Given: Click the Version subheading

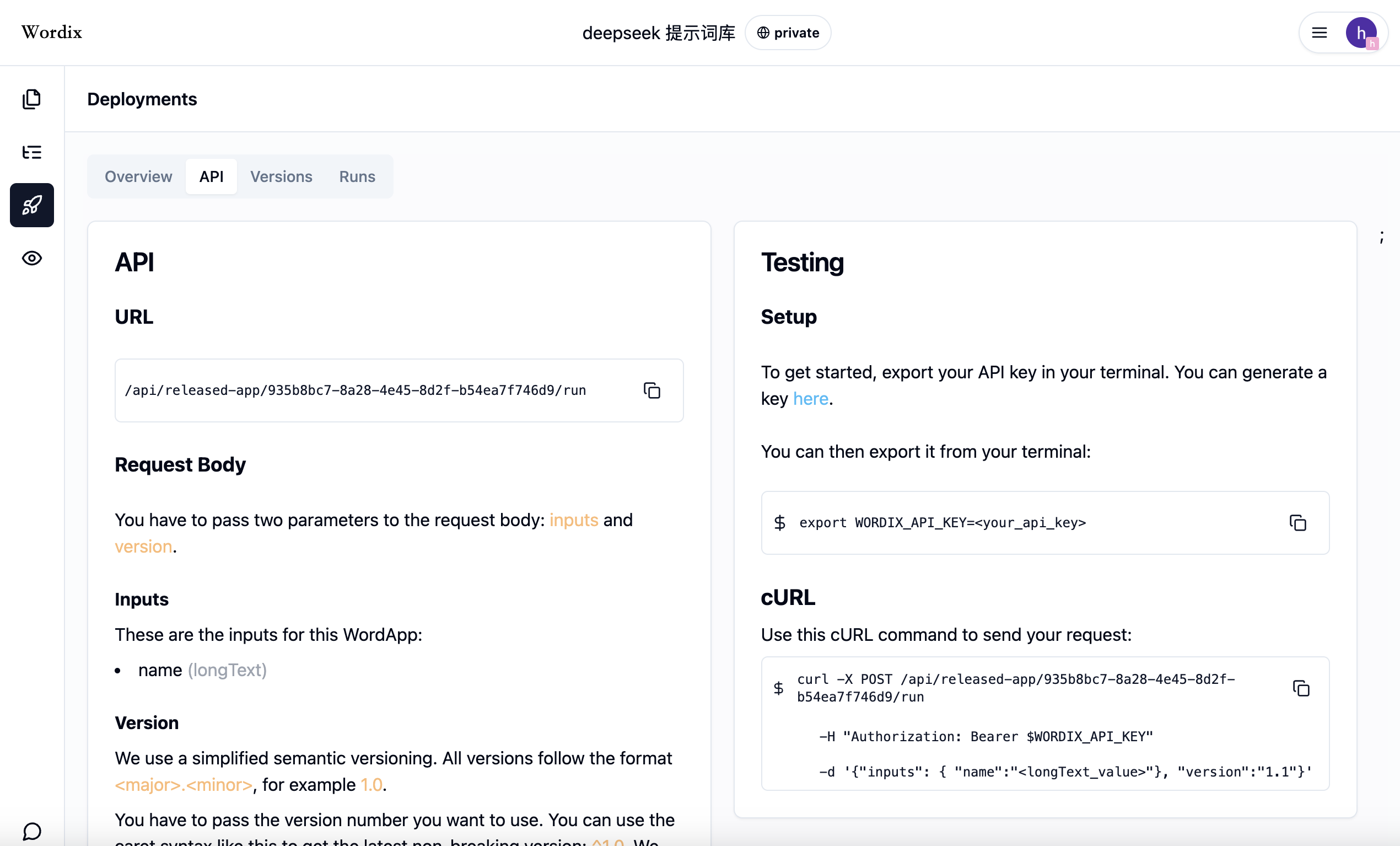Looking at the screenshot, I should click(x=147, y=722).
